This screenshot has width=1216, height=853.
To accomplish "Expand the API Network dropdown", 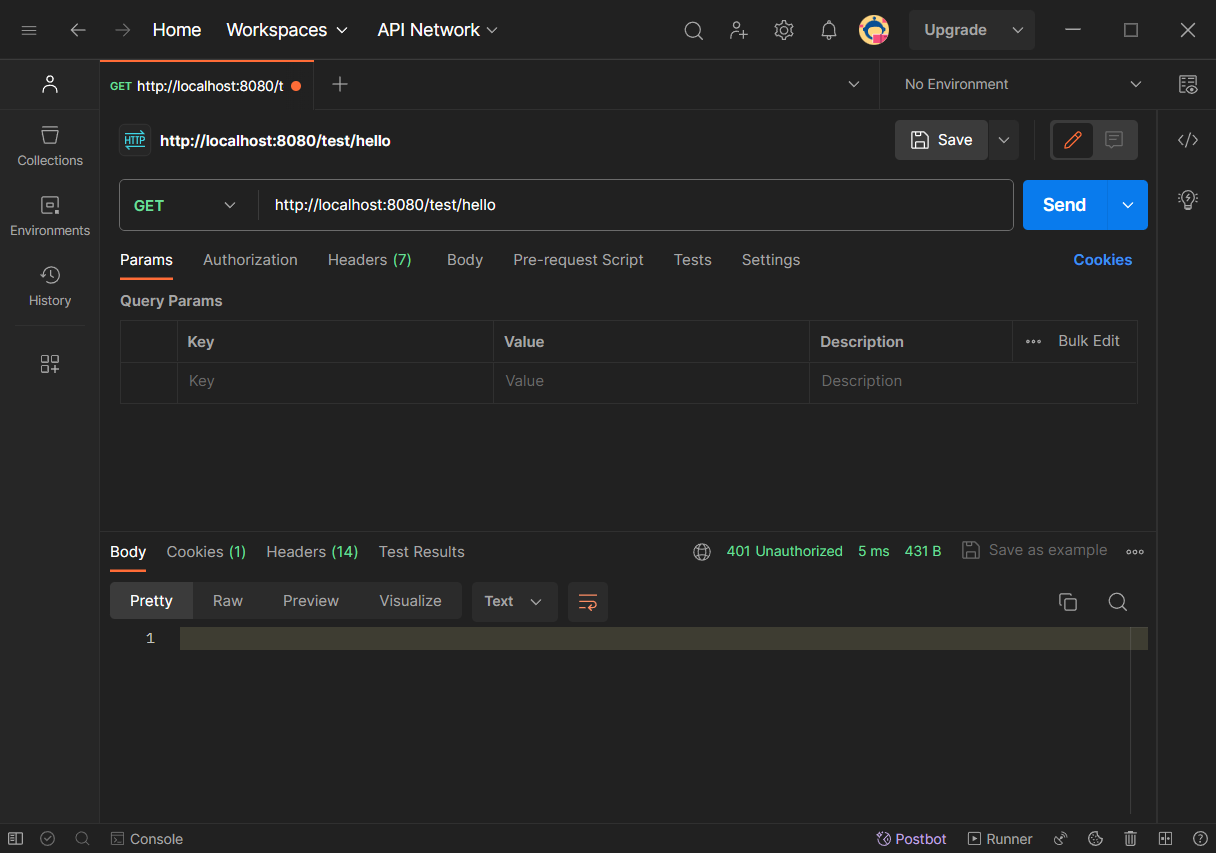I will 437,30.
